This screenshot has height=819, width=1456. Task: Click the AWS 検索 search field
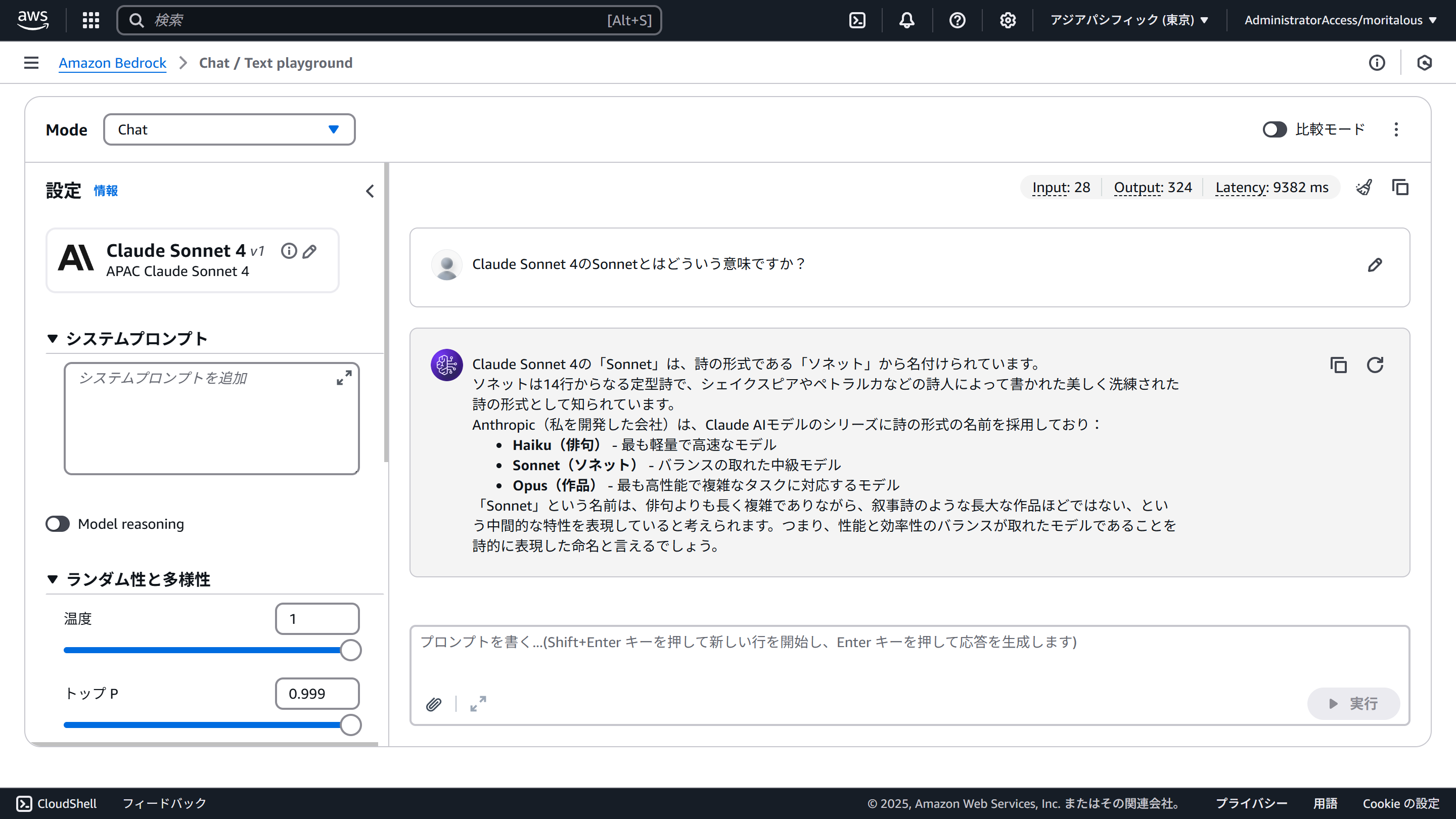point(389,20)
